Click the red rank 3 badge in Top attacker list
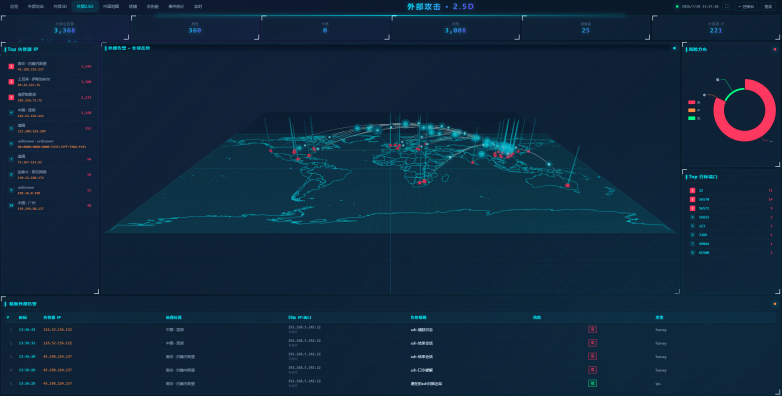The height and width of the screenshot is (396, 782). tap(11, 97)
